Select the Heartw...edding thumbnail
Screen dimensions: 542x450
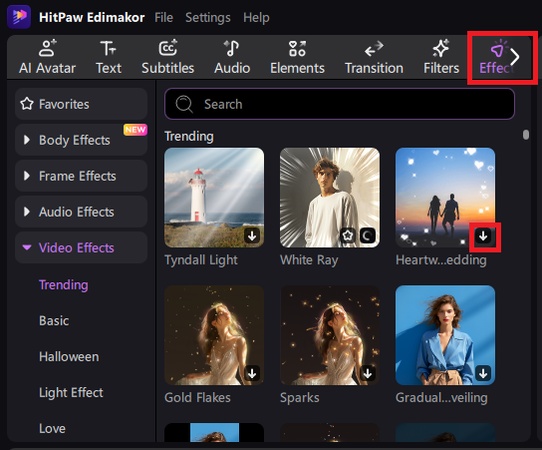coord(445,197)
